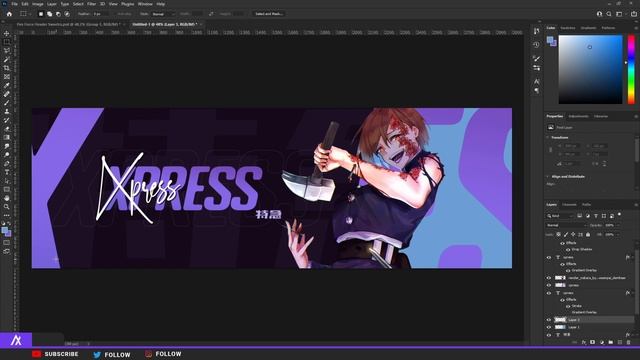Toggle the layer filter on/off switch

point(619,214)
